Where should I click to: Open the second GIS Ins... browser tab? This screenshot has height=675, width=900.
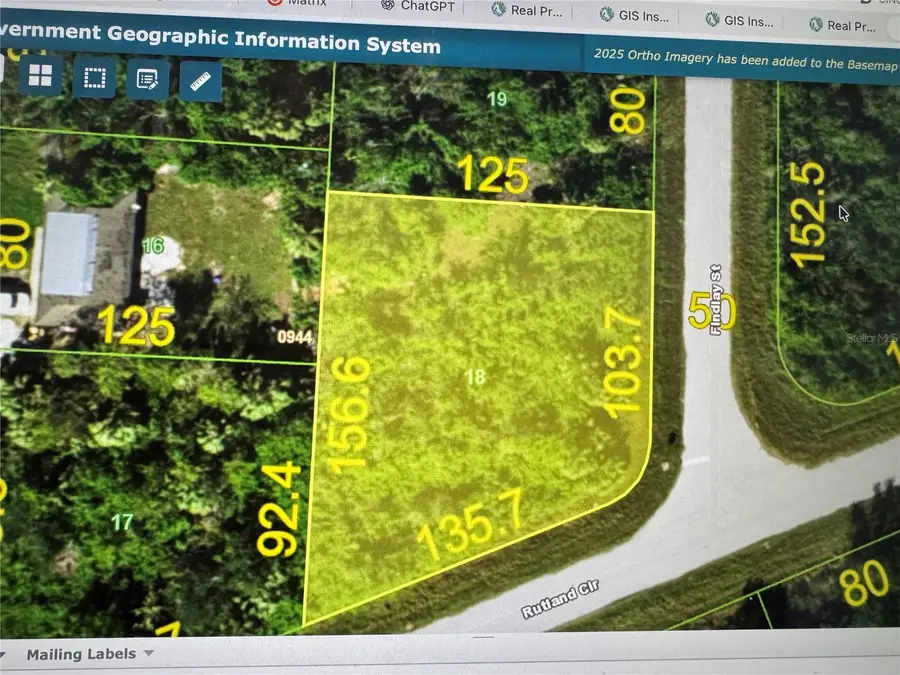(739, 20)
